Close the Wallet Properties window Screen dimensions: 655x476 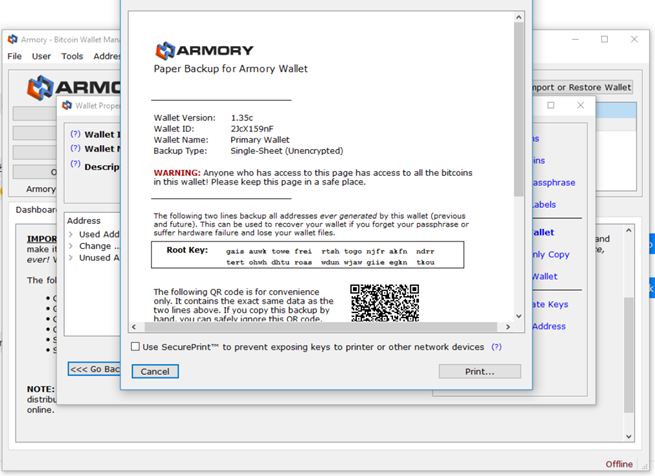(x=581, y=105)
